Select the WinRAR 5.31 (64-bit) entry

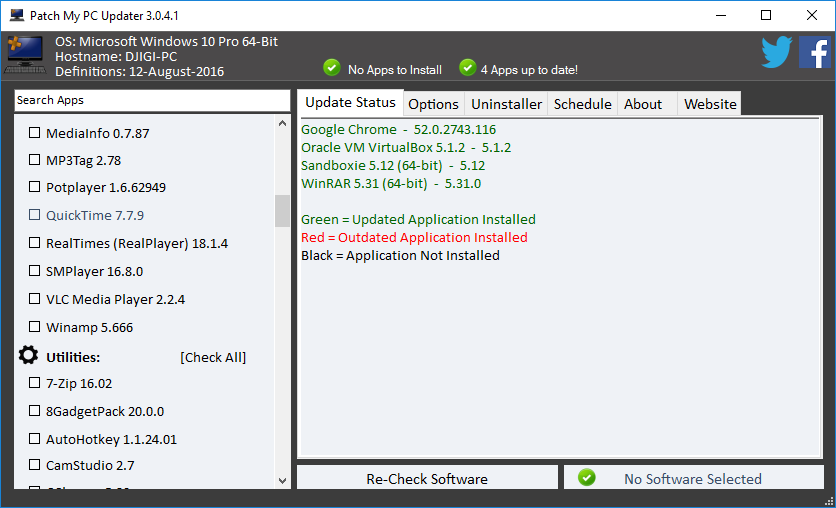(391, 184)
